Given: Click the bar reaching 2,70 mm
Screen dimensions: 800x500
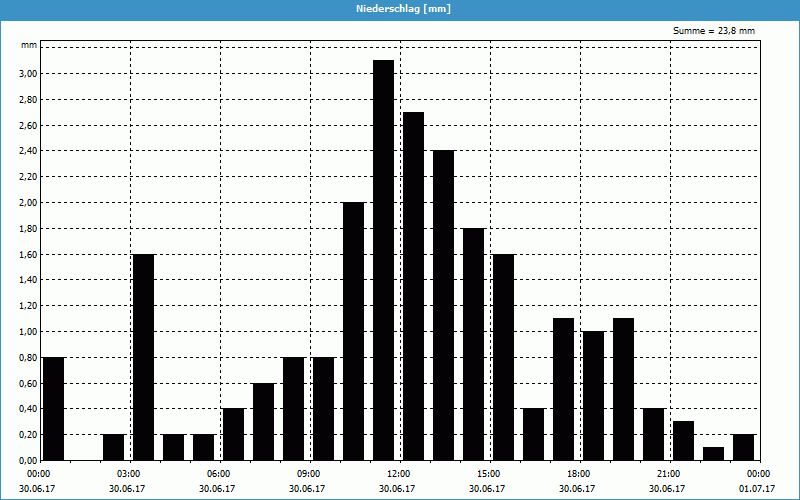Looking at the screenshot, I should pyautogui.click(x=413, y=286).
